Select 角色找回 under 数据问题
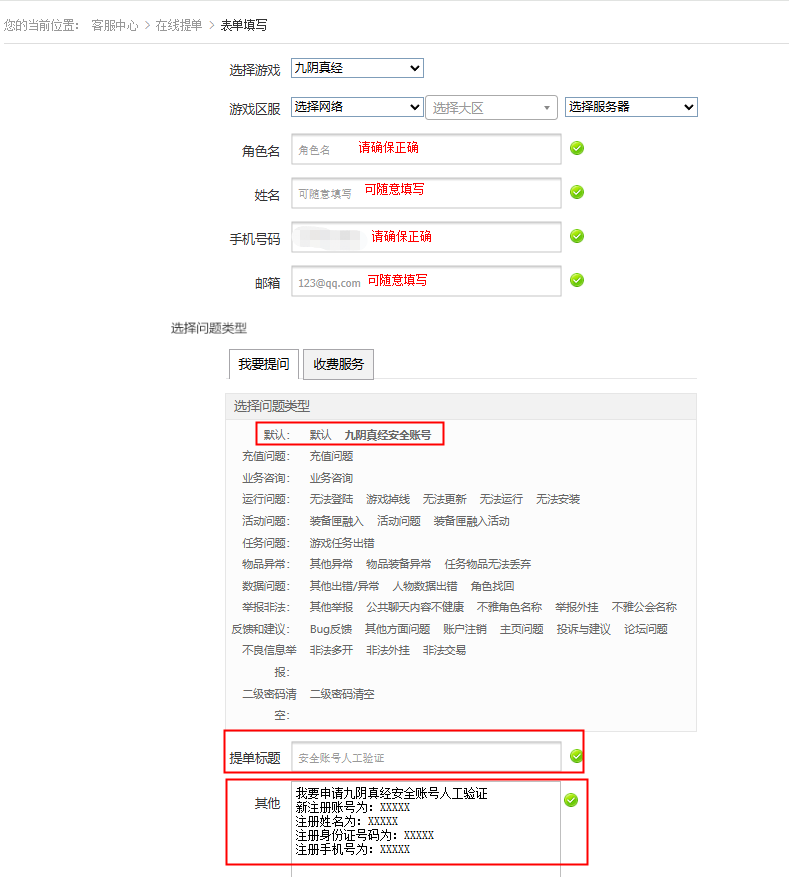This screenshot has width=789, height=877. click(x=492, y=586)
